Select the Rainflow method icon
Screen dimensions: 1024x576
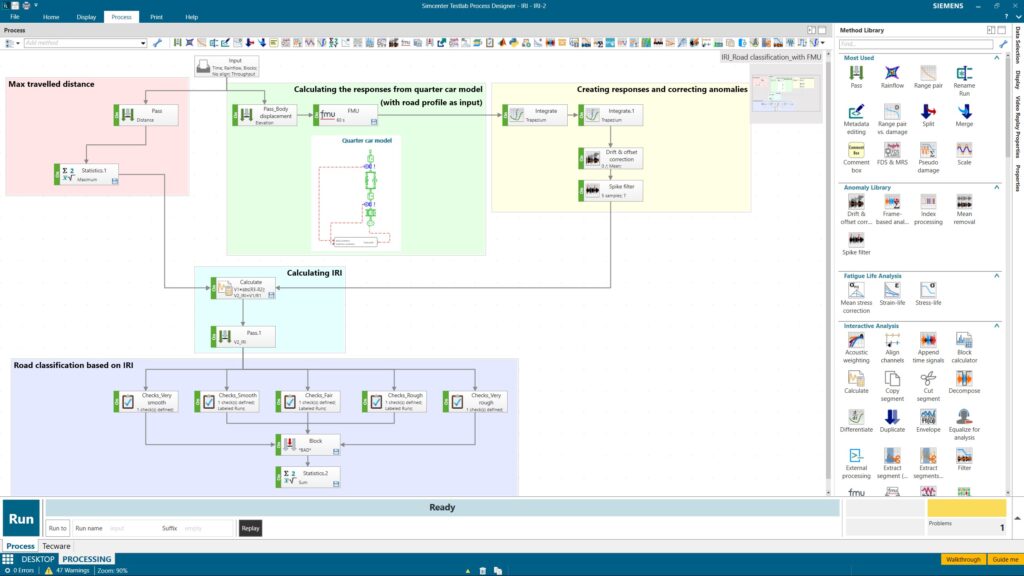[891, 73]
